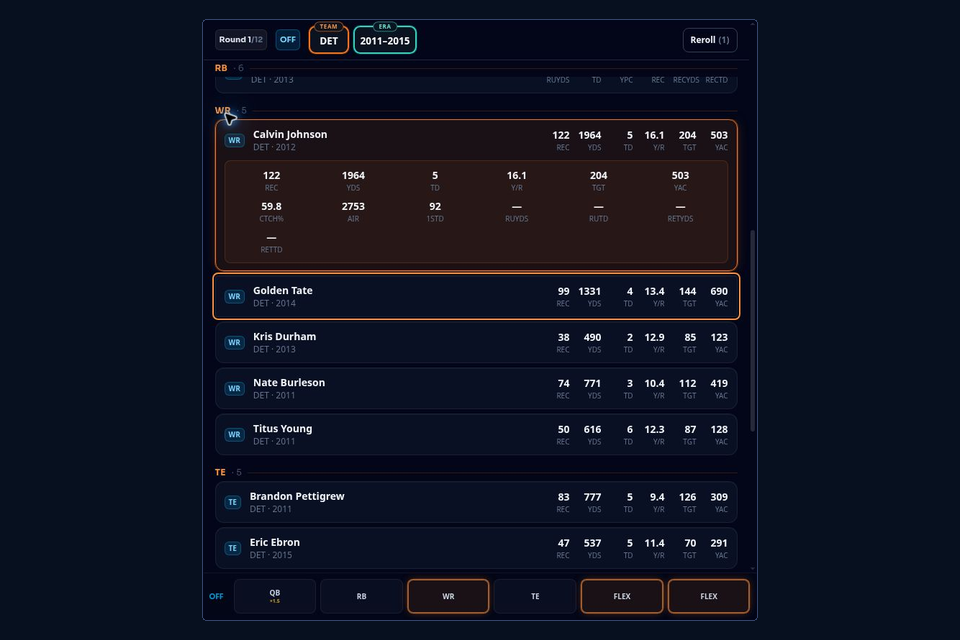960x640 pixels.
Task: Click the "TE · 5" section header
Action: [228, 472]
